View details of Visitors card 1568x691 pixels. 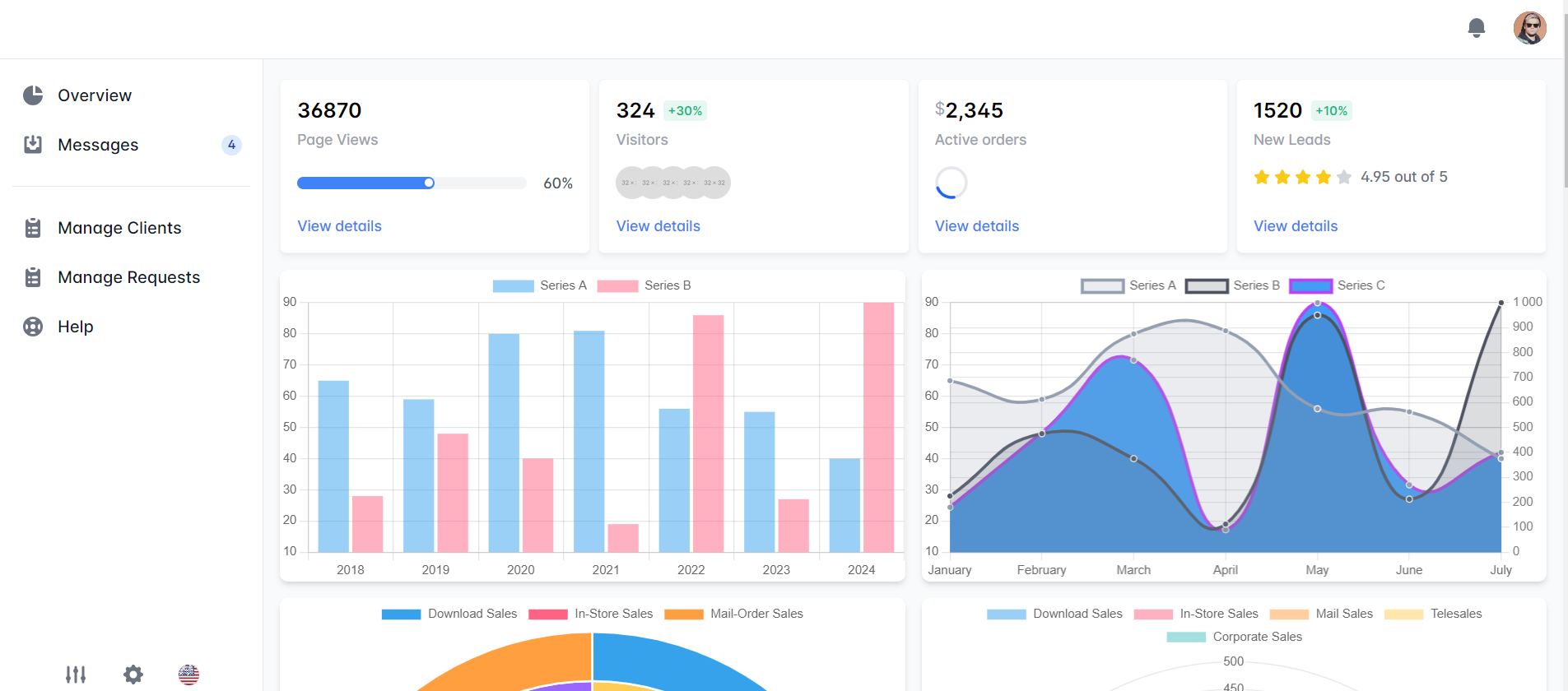point(658,226)
